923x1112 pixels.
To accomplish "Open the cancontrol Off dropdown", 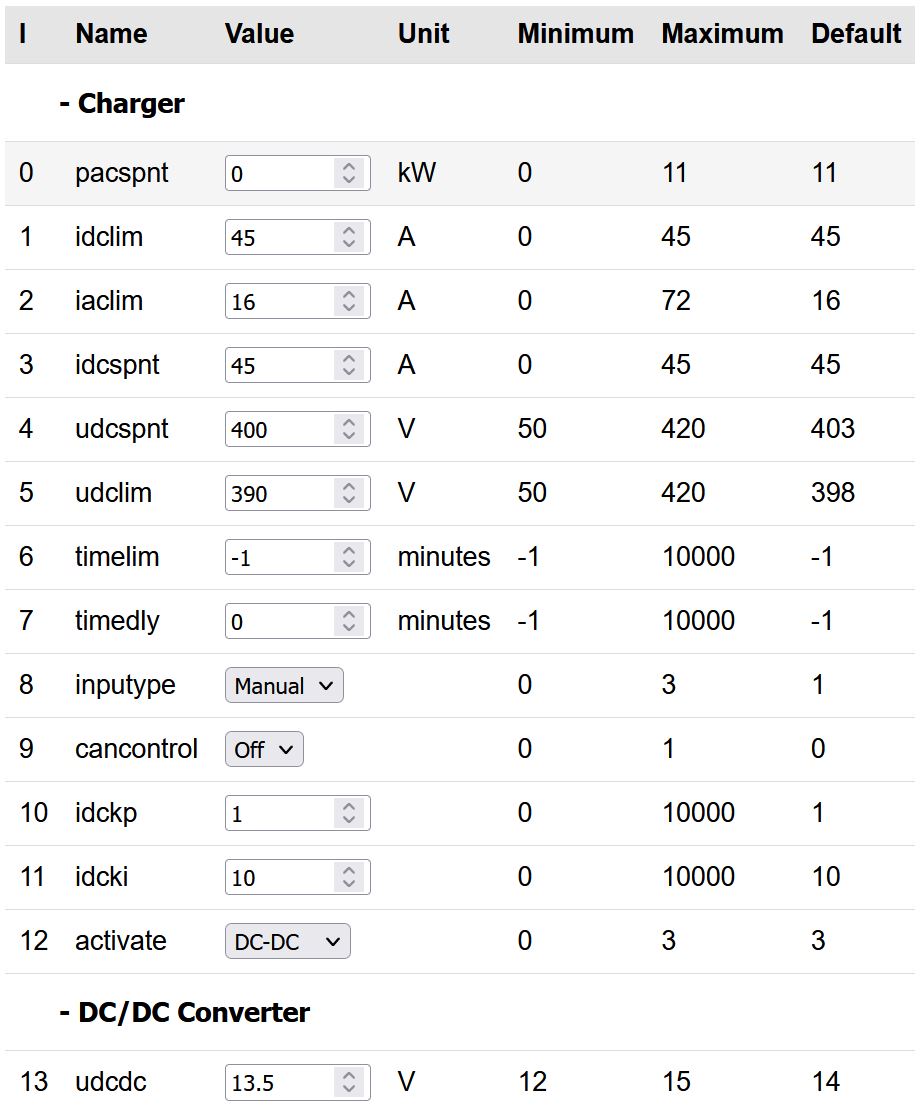I will [x=264, y=749].
